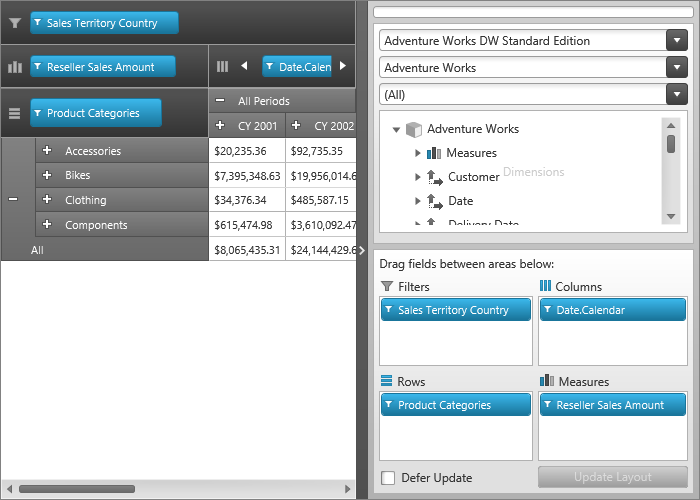Viewport: 700px width, 500px height.
Task: Select the $7,395,348.63 cell
Action: [x=247, y=176]
